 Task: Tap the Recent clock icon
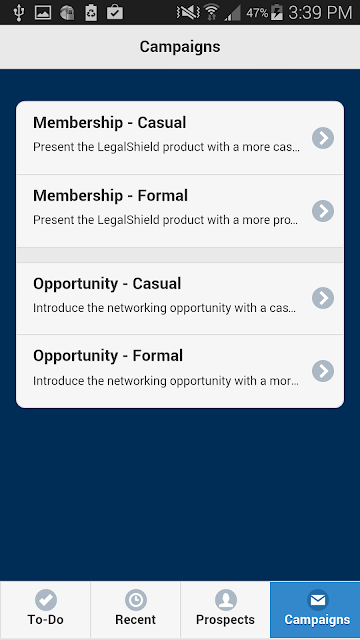tap(136, 600)
